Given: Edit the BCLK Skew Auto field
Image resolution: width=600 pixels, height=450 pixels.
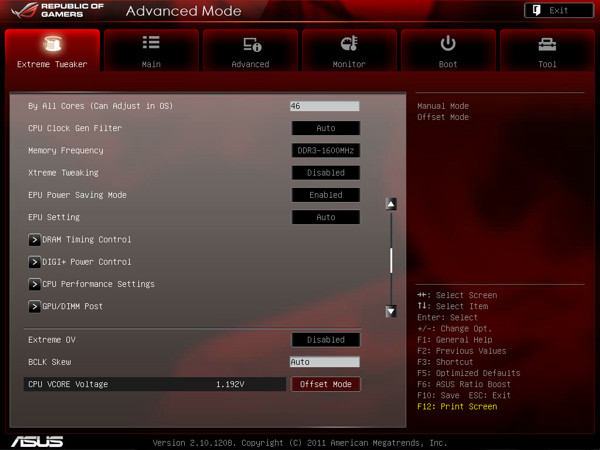Looking at the screenshot, I should click(x=324, y=362).
